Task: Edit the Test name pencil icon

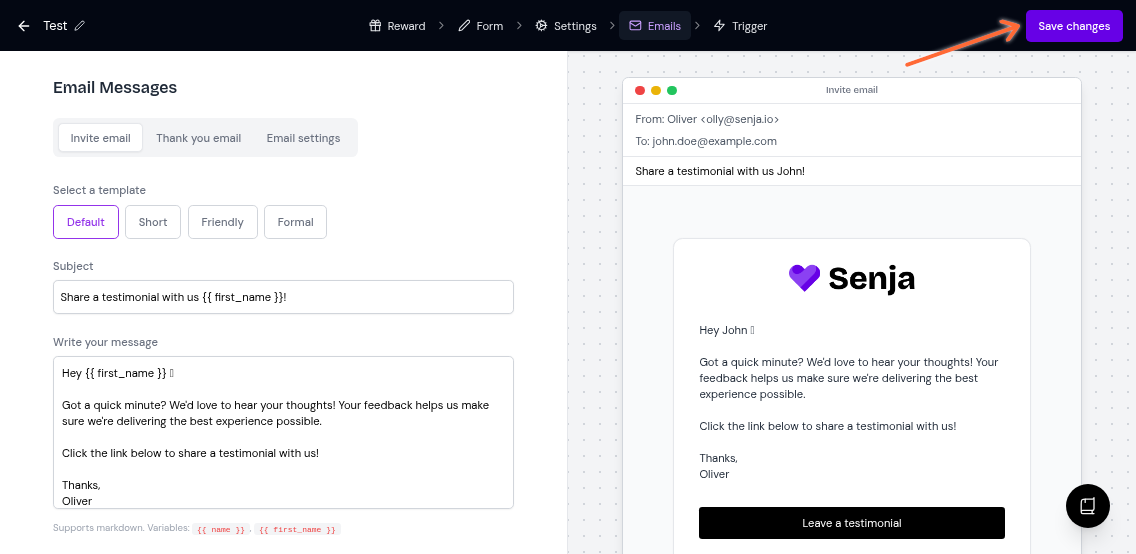Action: point(80,26)
